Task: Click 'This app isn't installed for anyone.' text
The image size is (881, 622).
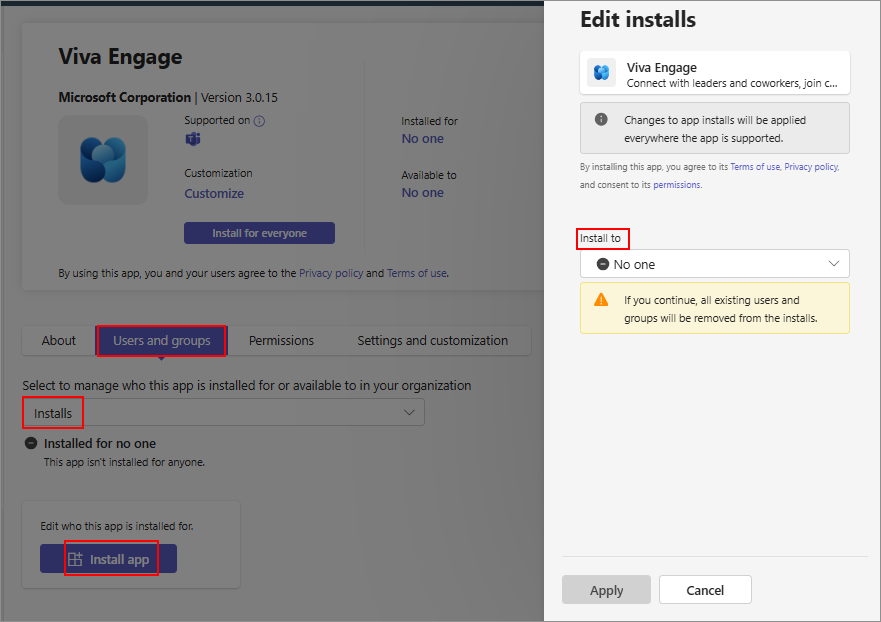Action: 124,462
